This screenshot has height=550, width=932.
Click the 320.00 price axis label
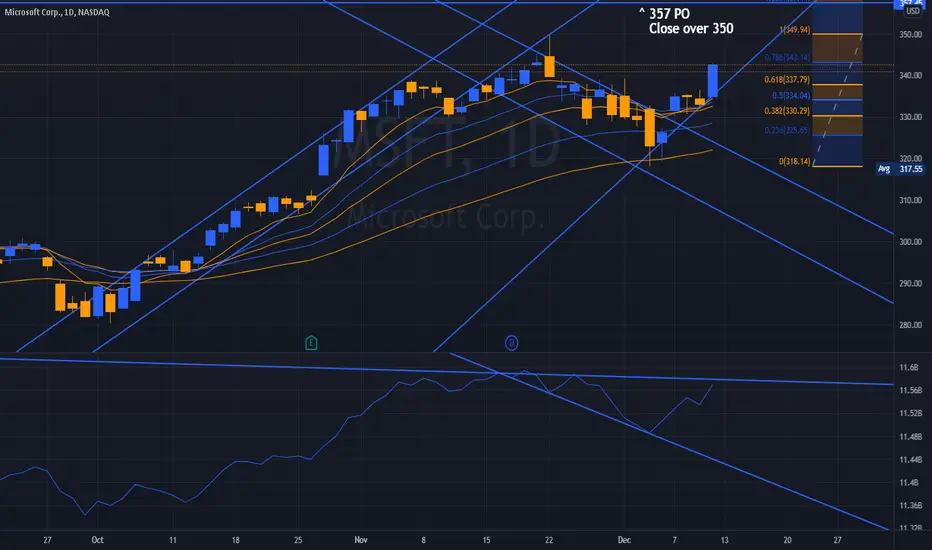pos(911,159)
